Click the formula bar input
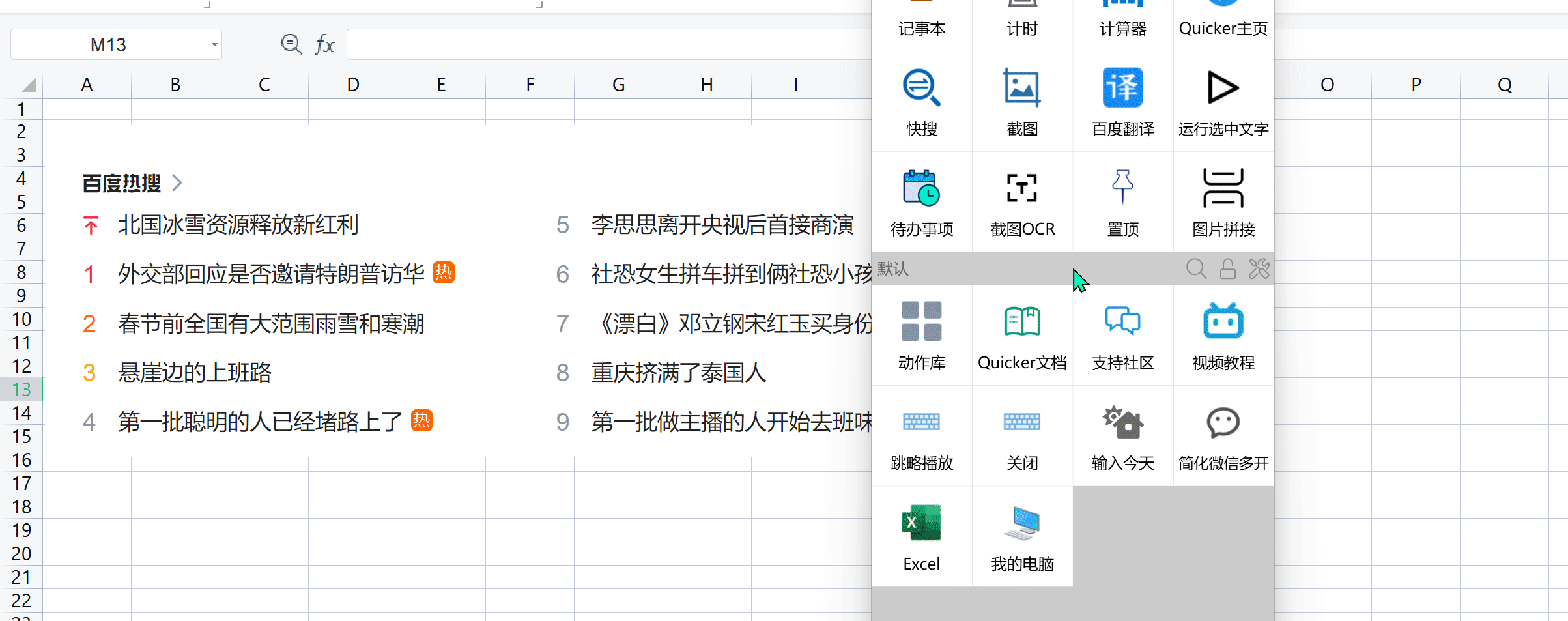 click(609, 44)
